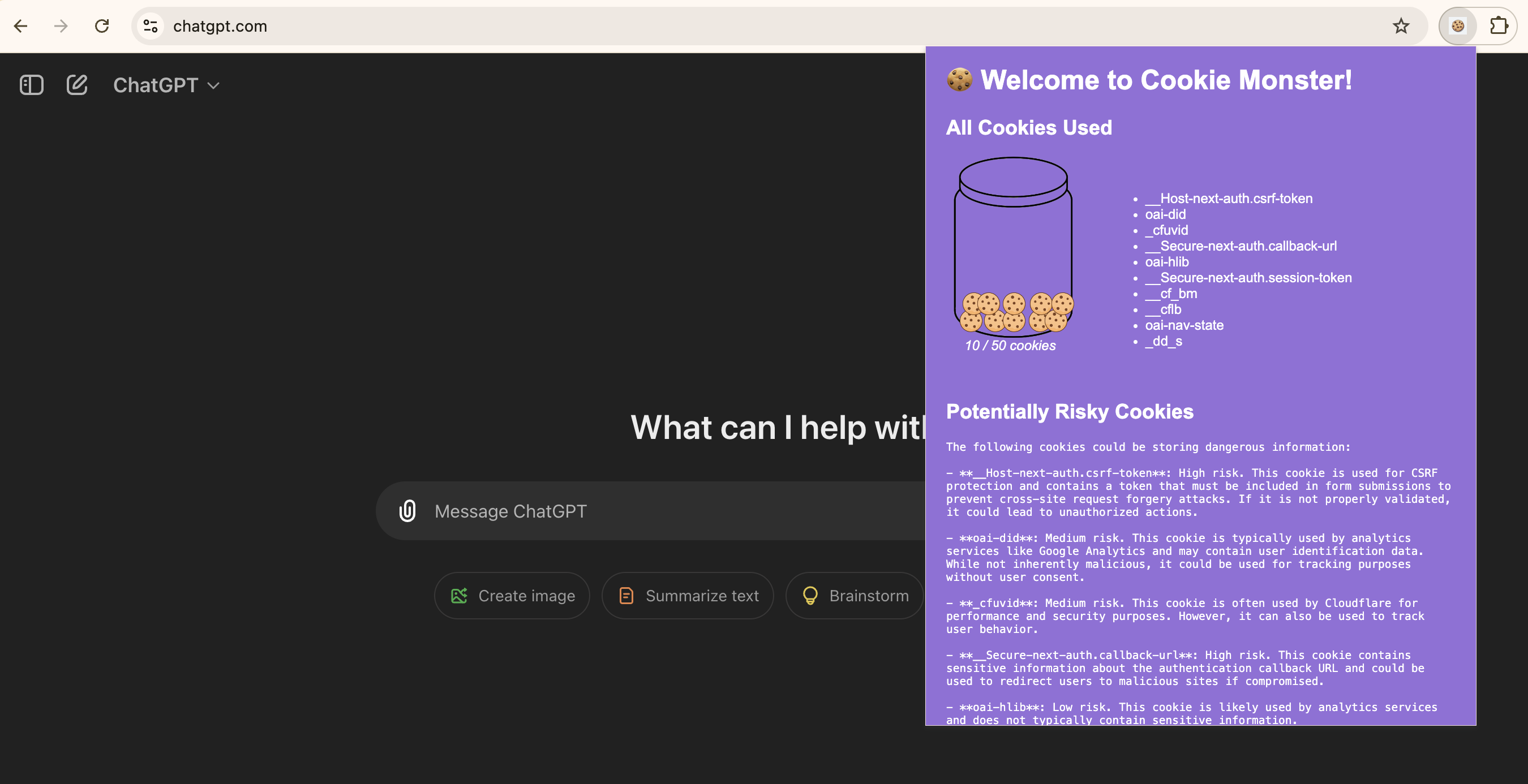
Task: Start a new chat with pencil icon
Action: 77,85
